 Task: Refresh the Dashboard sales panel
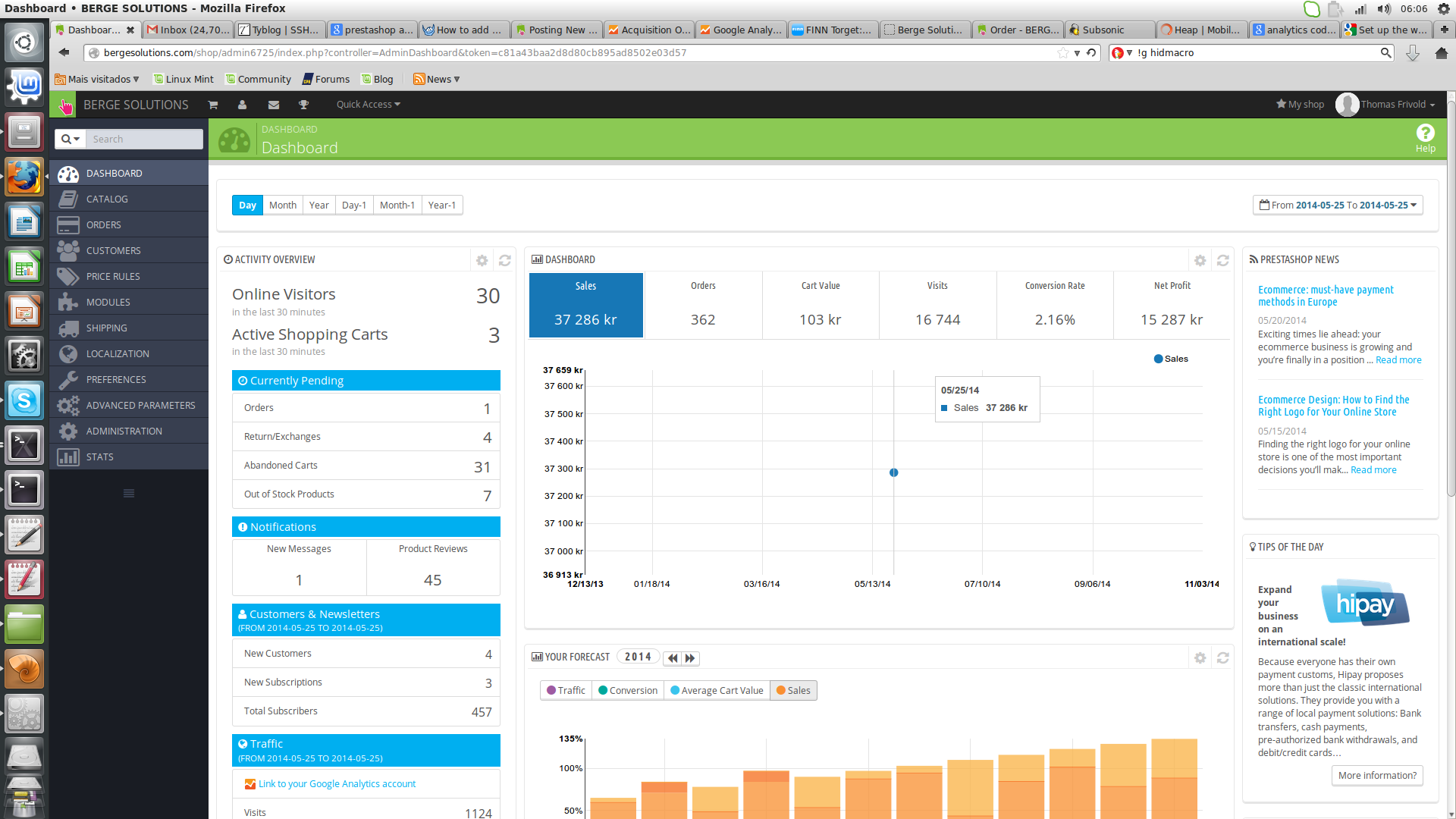(x=1222, y=260)
